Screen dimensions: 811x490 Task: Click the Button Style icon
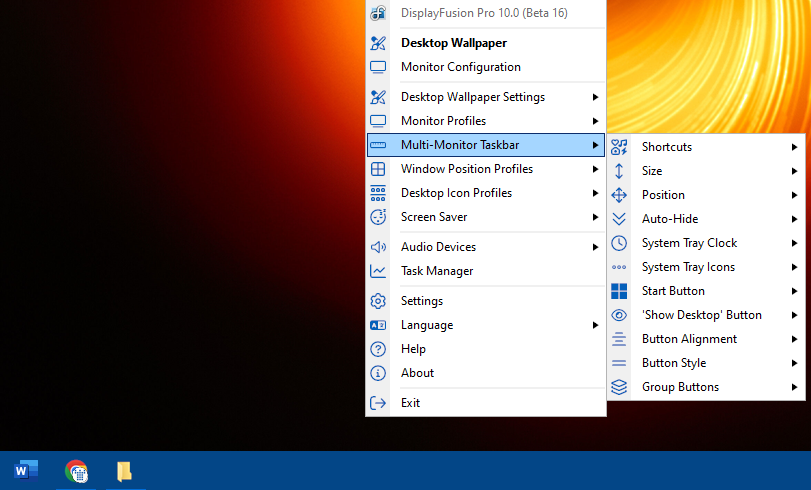619,363
